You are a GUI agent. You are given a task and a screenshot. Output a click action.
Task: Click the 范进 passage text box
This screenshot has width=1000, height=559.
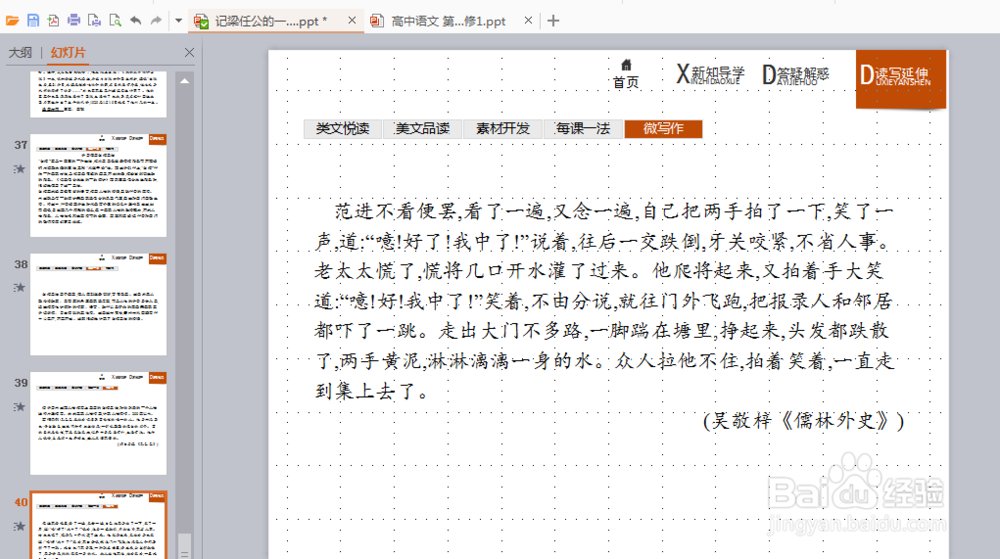click(605, 300)
